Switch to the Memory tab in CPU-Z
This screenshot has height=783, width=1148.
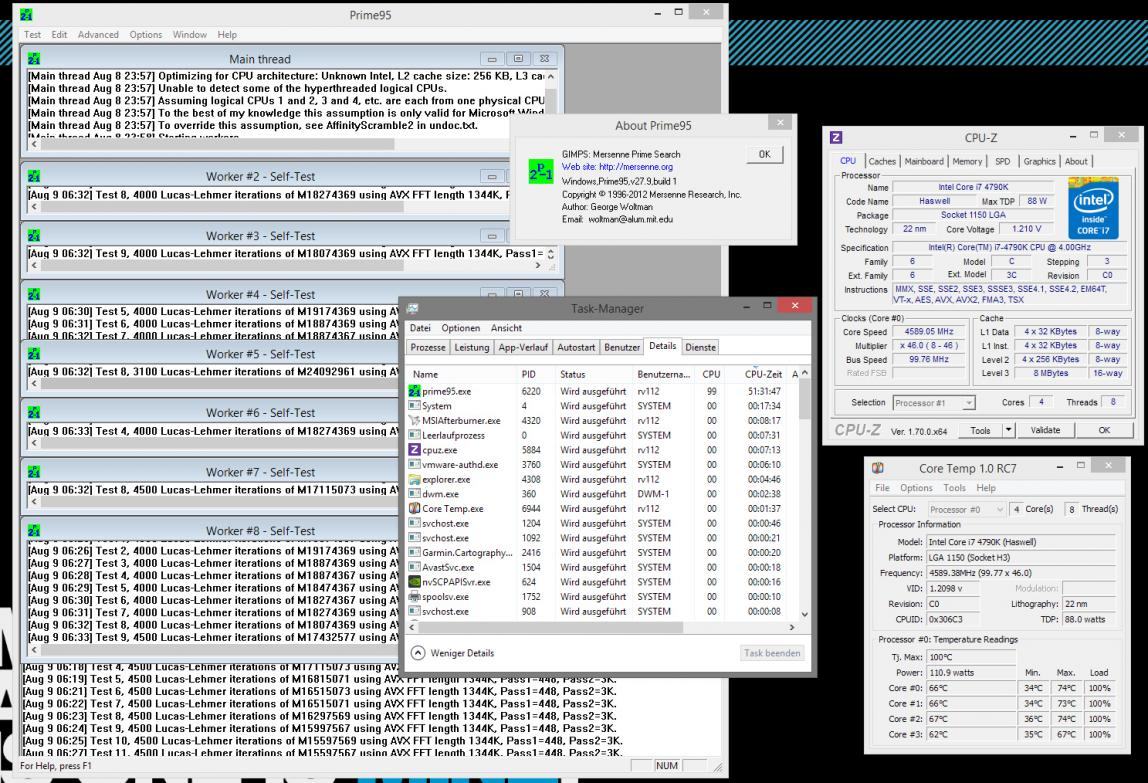967,161
